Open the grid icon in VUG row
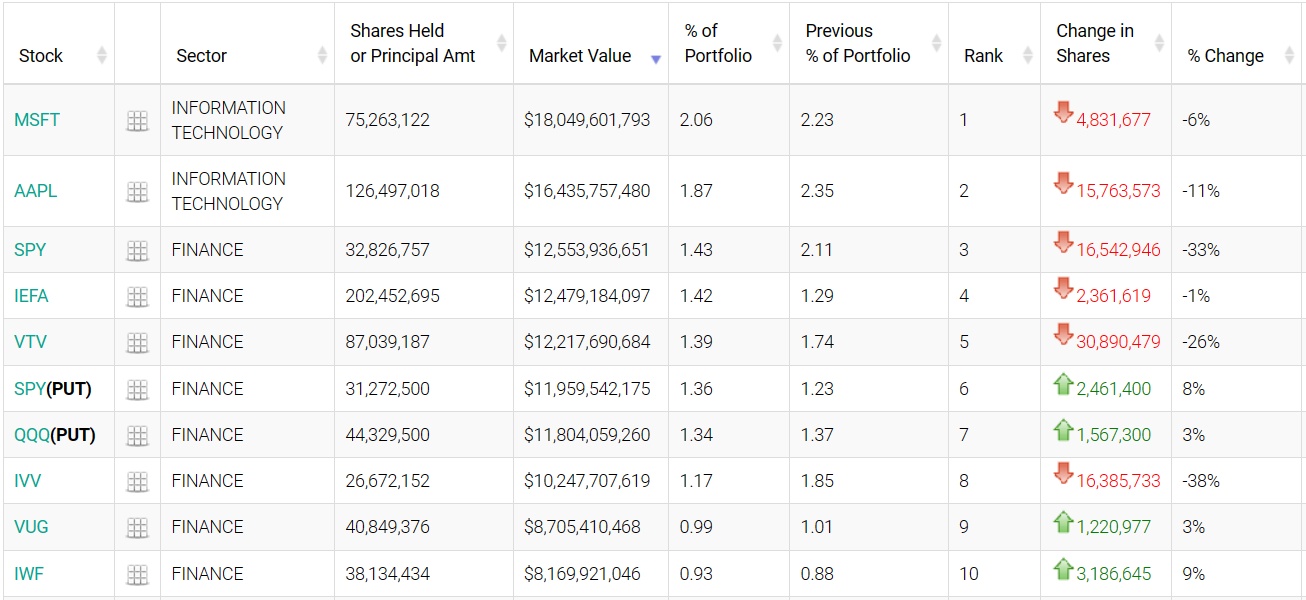The width and height of the screenshot is (1306, 600). [137, 528]
